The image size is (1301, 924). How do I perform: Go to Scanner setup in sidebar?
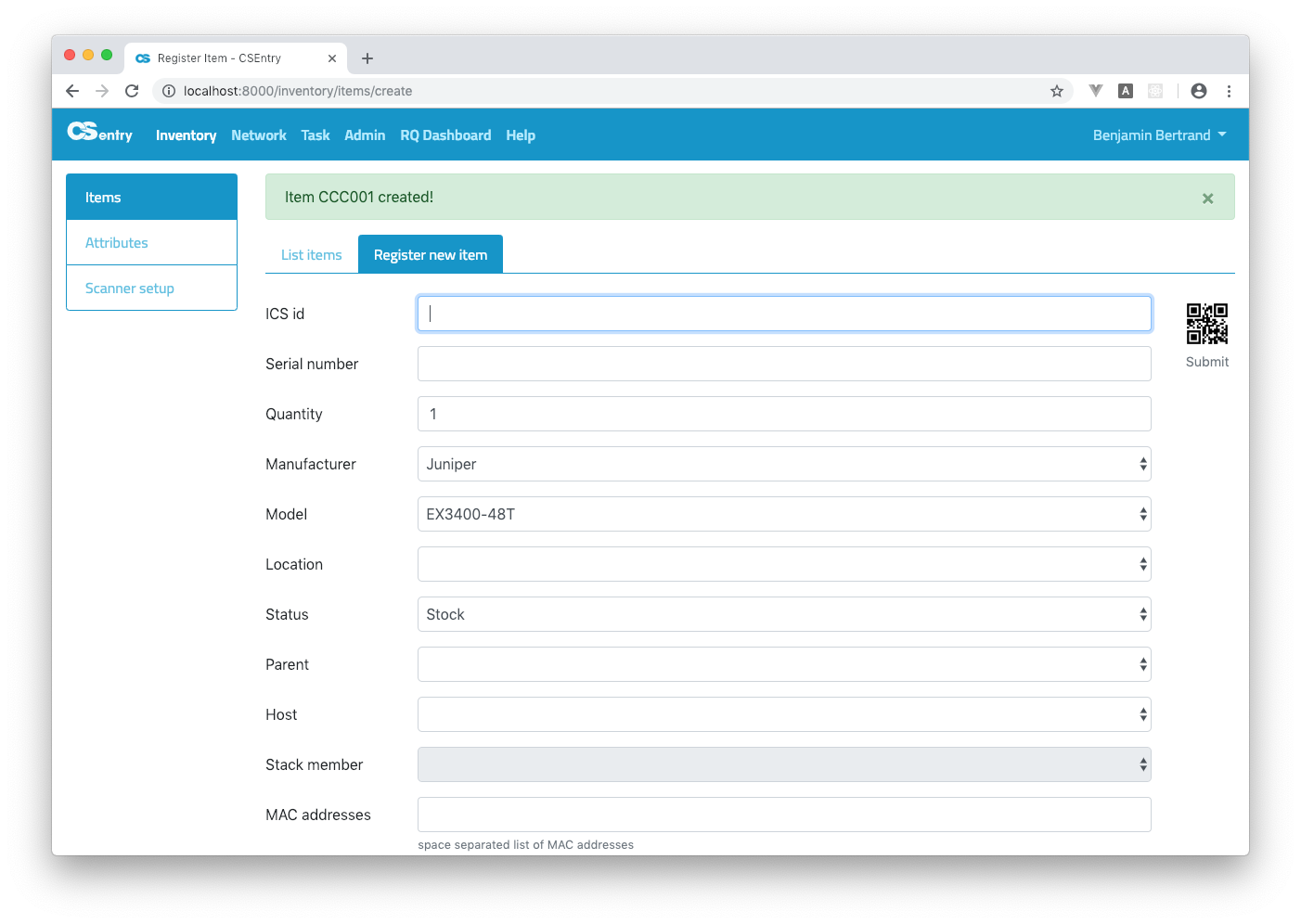pyautogui.click(x=130, y=289)
